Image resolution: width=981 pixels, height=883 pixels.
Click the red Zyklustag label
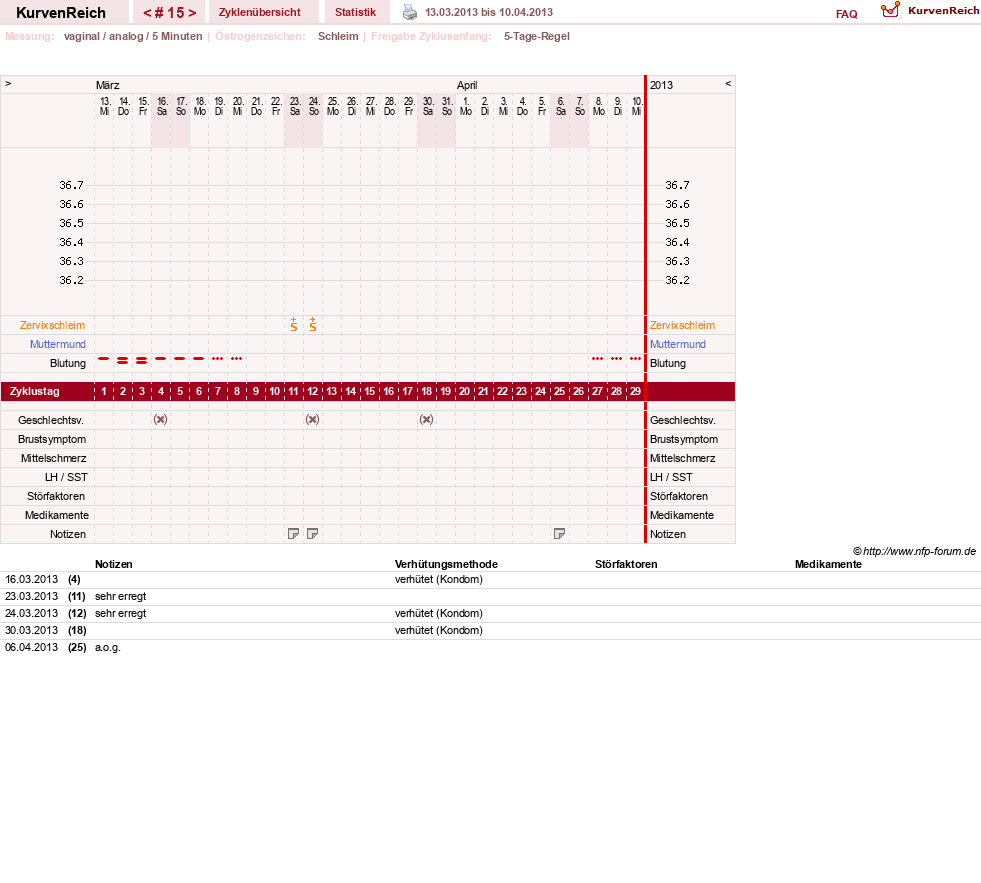pos(35,391)
